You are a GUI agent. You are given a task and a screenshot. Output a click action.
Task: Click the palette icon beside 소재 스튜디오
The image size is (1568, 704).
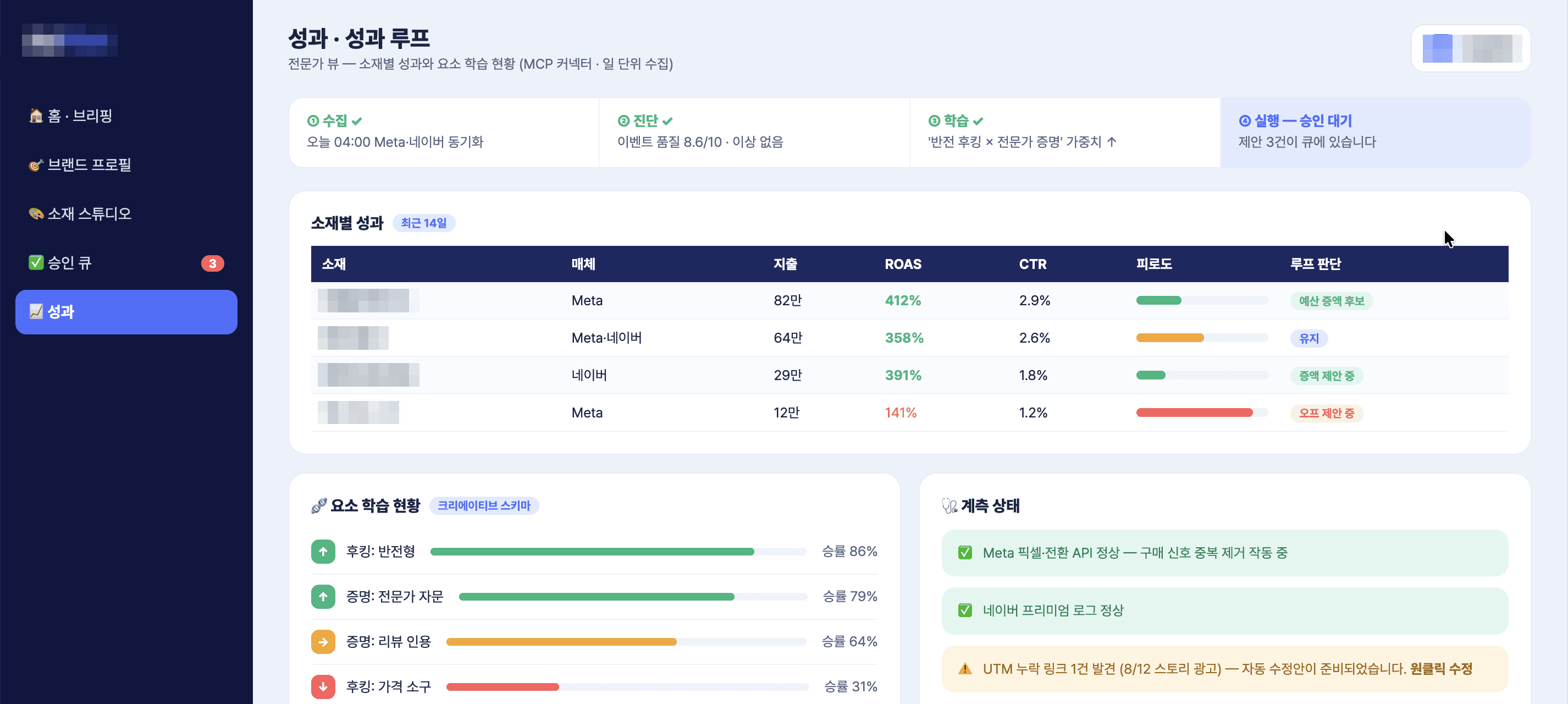click(36, 214)
